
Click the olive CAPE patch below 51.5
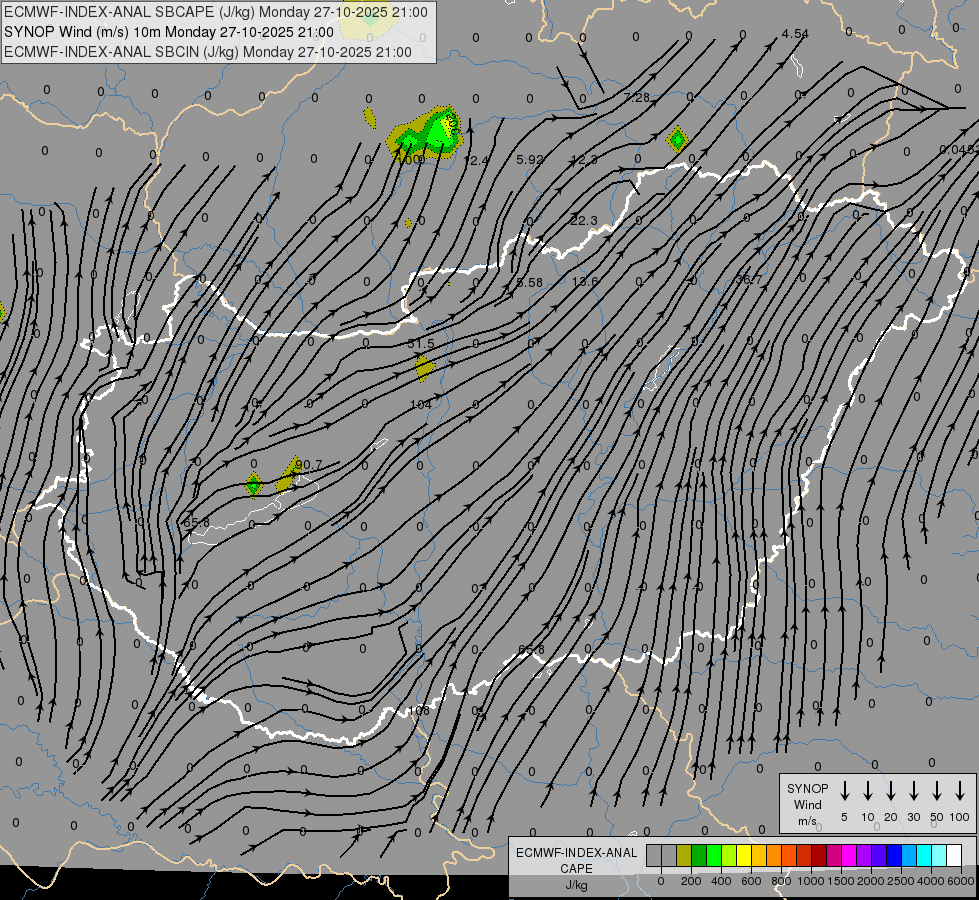(x=425, y=368)
